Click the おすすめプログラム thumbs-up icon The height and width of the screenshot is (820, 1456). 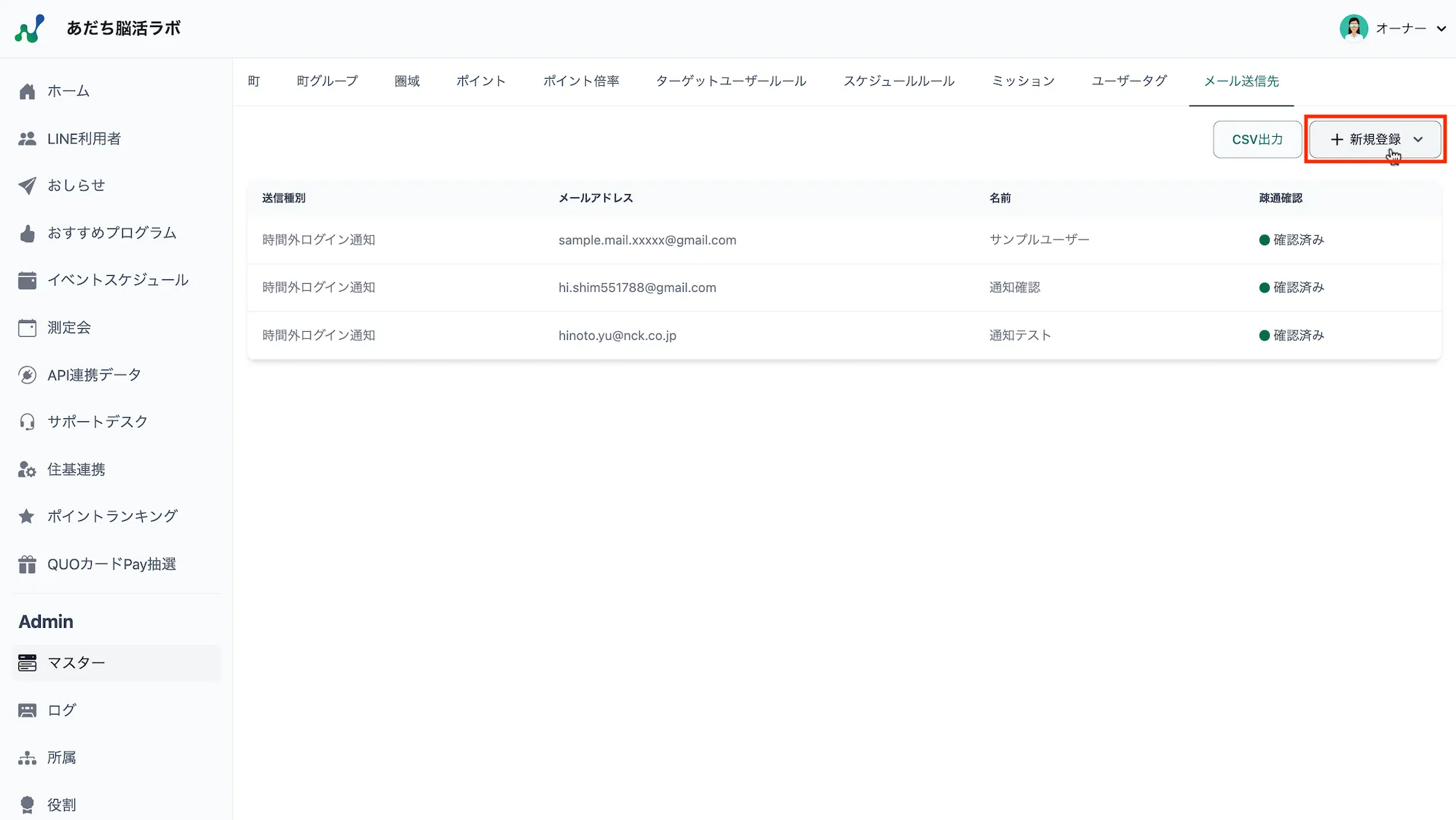(x=27, y=233)
